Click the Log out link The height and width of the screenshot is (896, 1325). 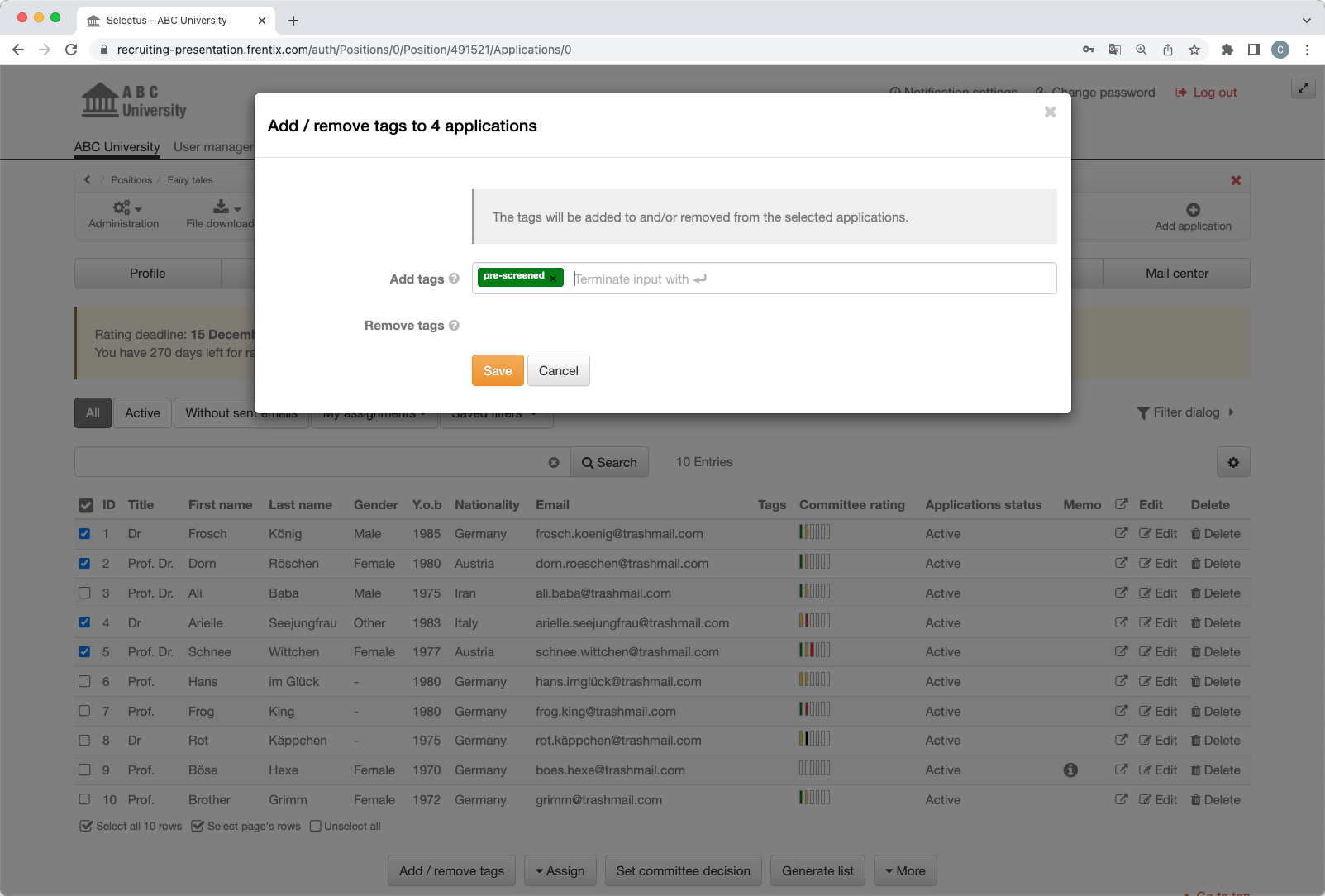click(1206, 93)
